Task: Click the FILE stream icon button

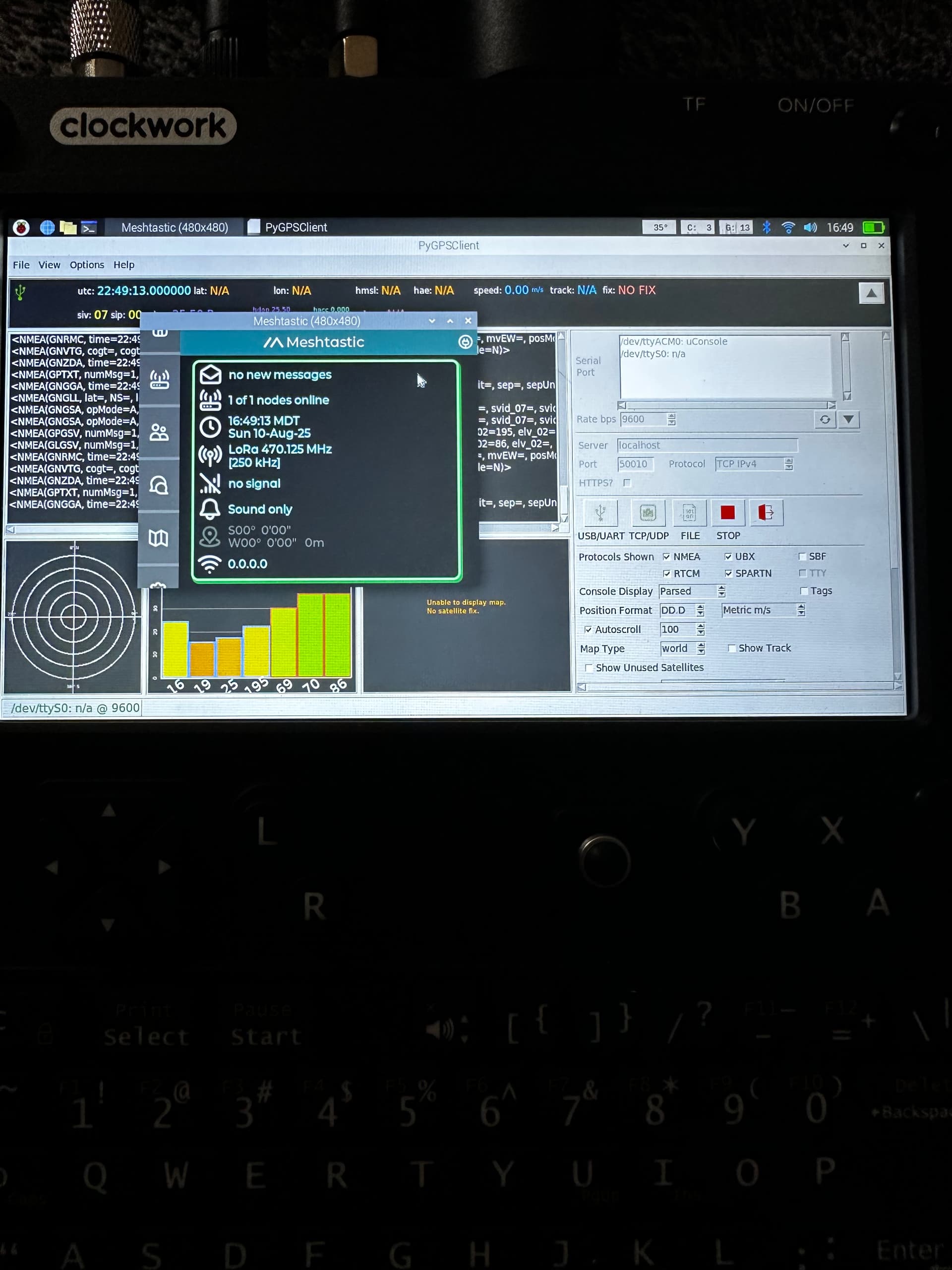Action: [689, 512]
